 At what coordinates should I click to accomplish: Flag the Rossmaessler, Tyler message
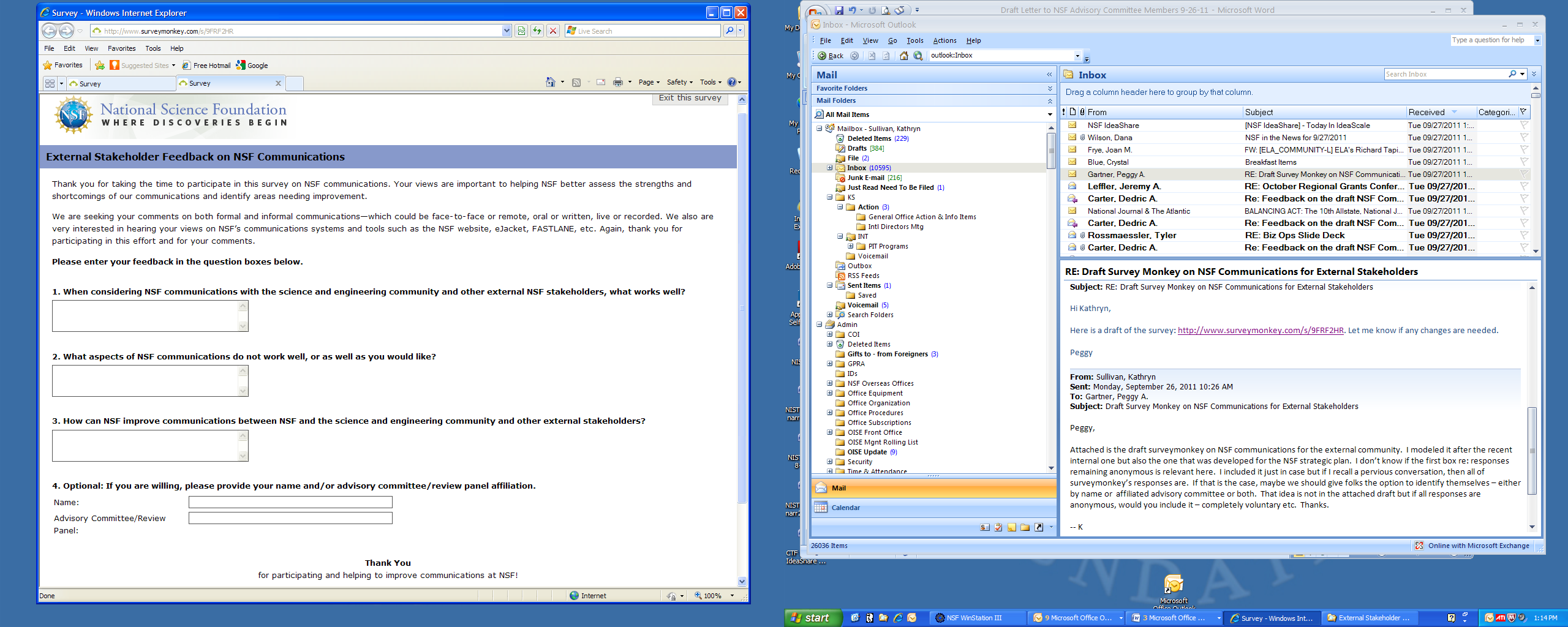[x=1524, y=236]
